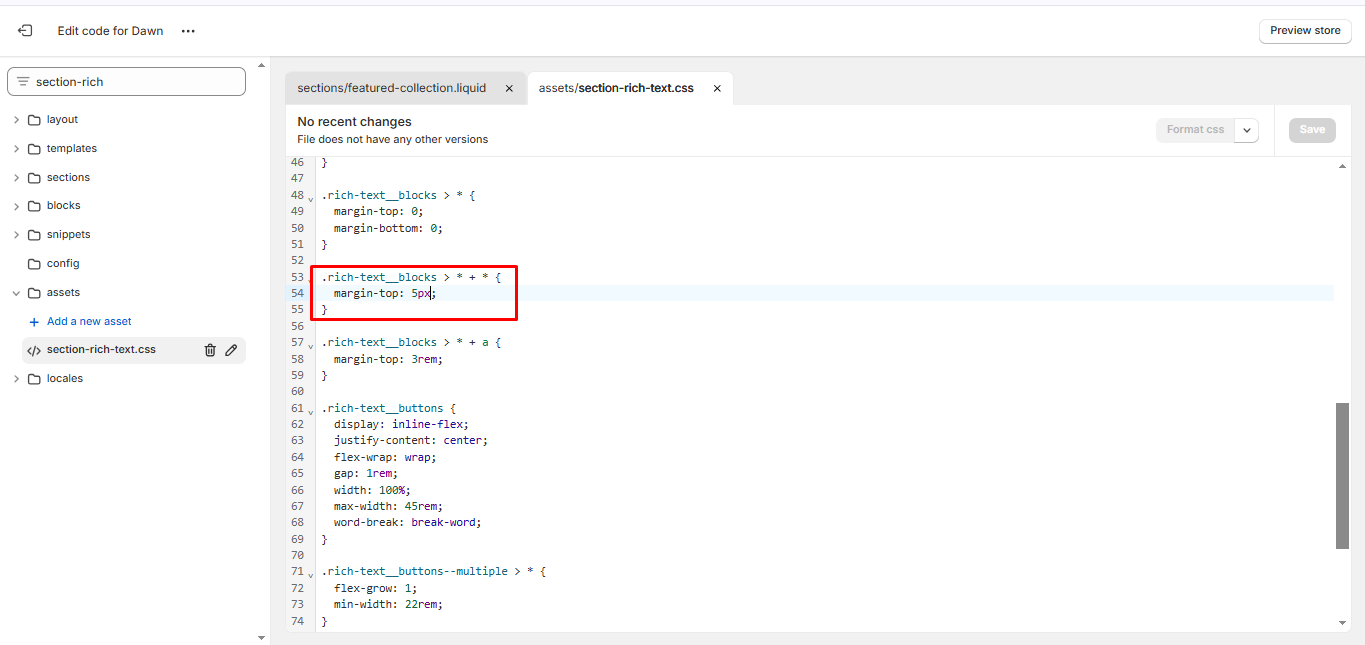Open section-rich-text.css in the file tree
Screen dimensions: 1365x645
point(101,350)
